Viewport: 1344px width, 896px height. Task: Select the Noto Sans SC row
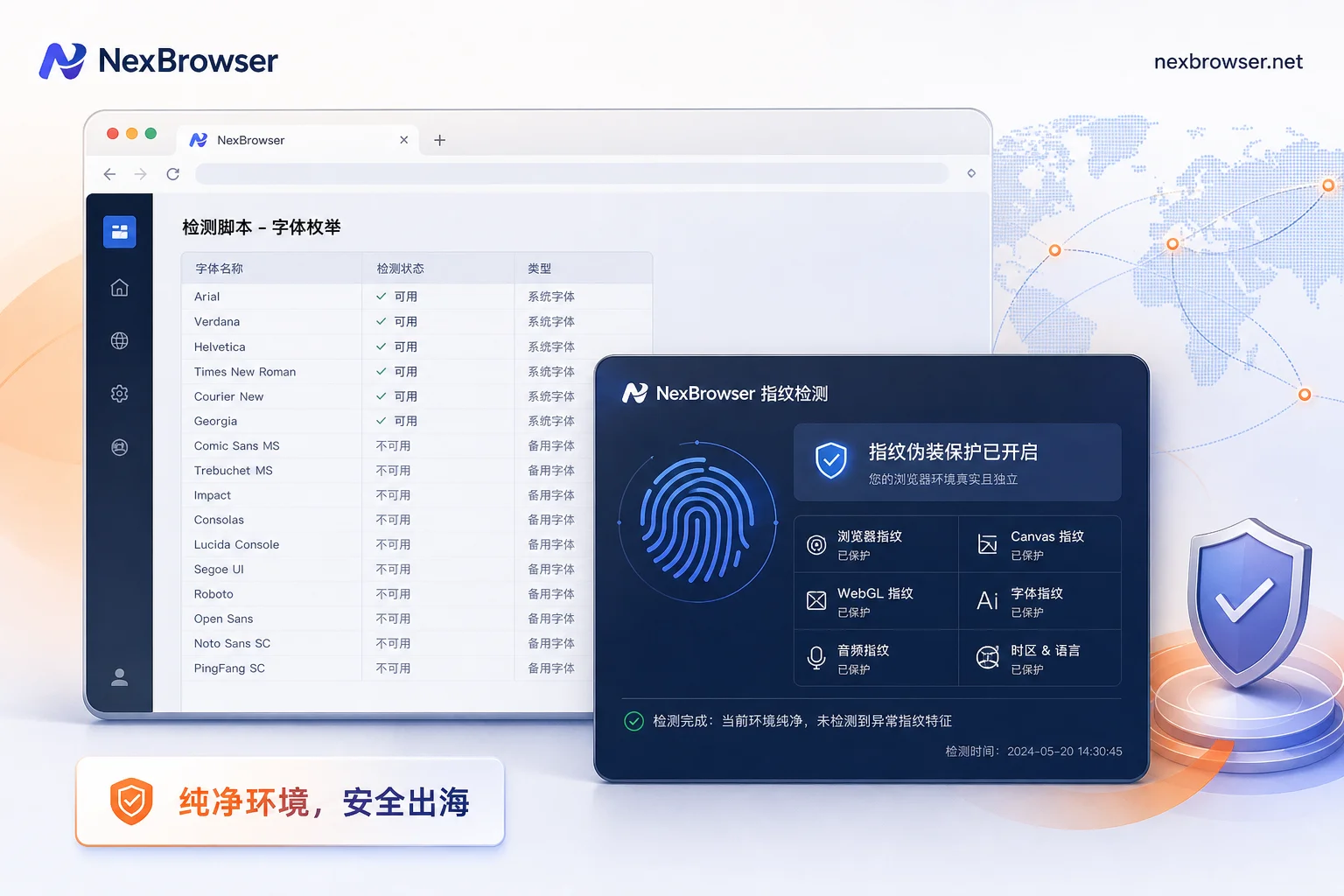click(x=388, y=643)
